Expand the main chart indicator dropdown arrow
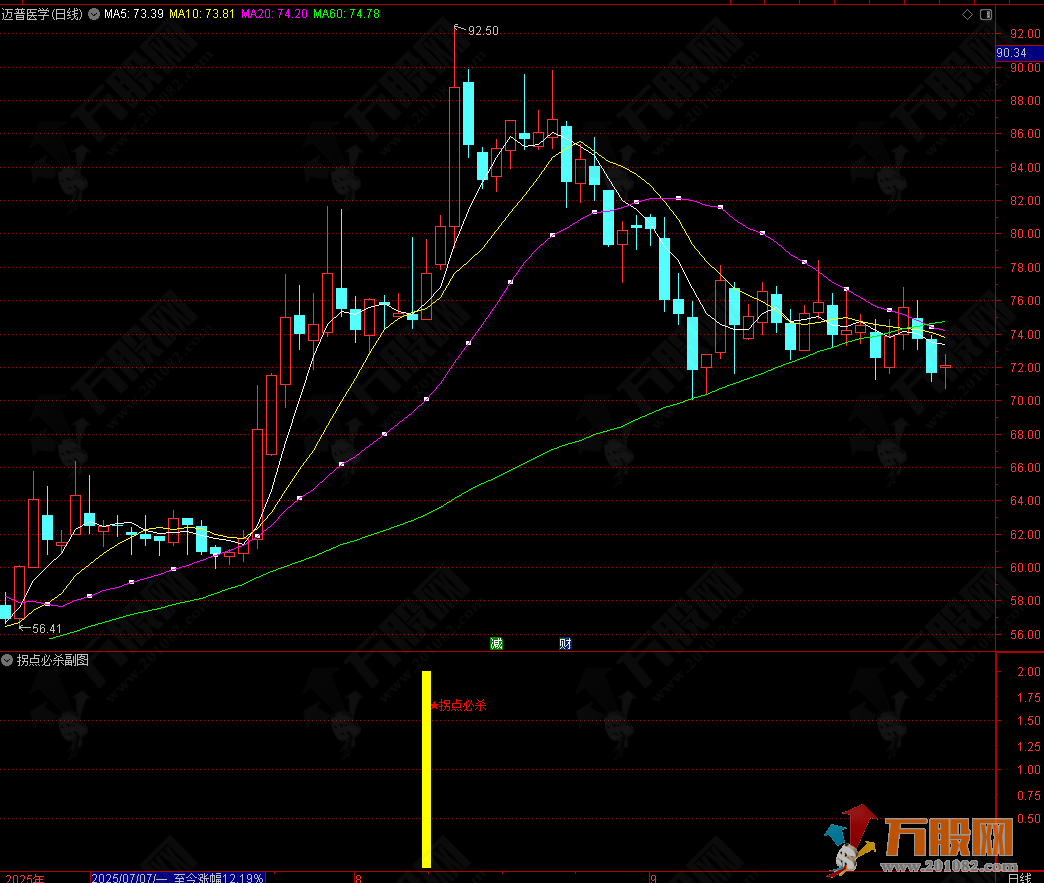This screenshot has height=883, width=1044. click(x=94, y=15)
